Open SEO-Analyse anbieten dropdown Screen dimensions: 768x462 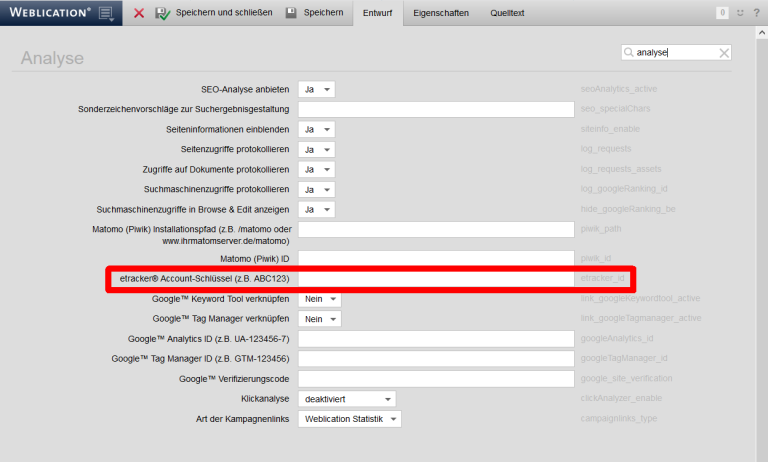[316, 89]
